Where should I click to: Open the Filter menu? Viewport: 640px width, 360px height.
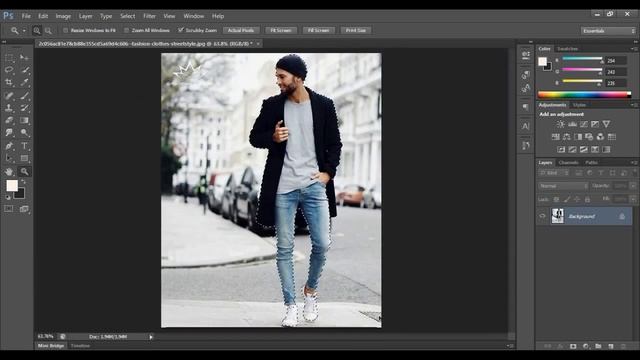(x=149, y=16)
